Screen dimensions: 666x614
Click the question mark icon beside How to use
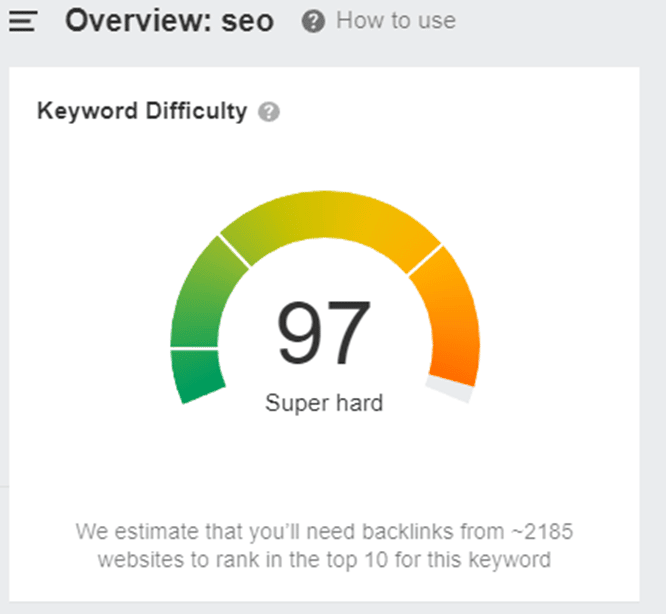tap(313, 21)
